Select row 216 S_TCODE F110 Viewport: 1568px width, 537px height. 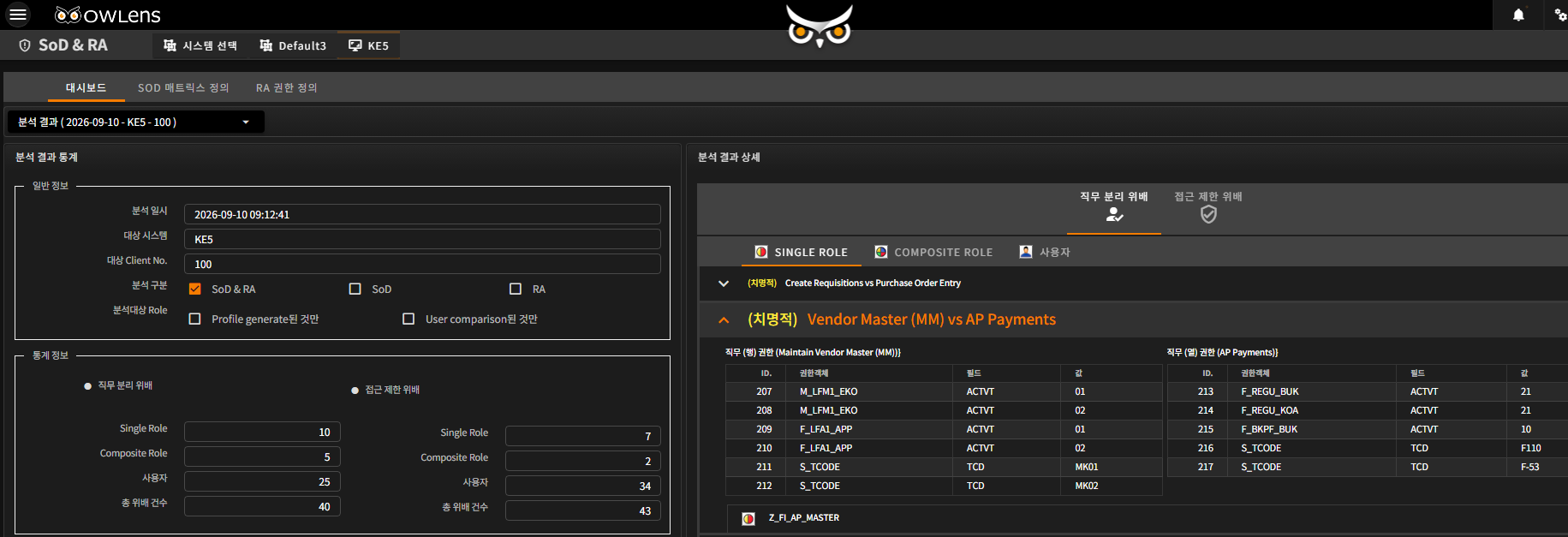1368,448
